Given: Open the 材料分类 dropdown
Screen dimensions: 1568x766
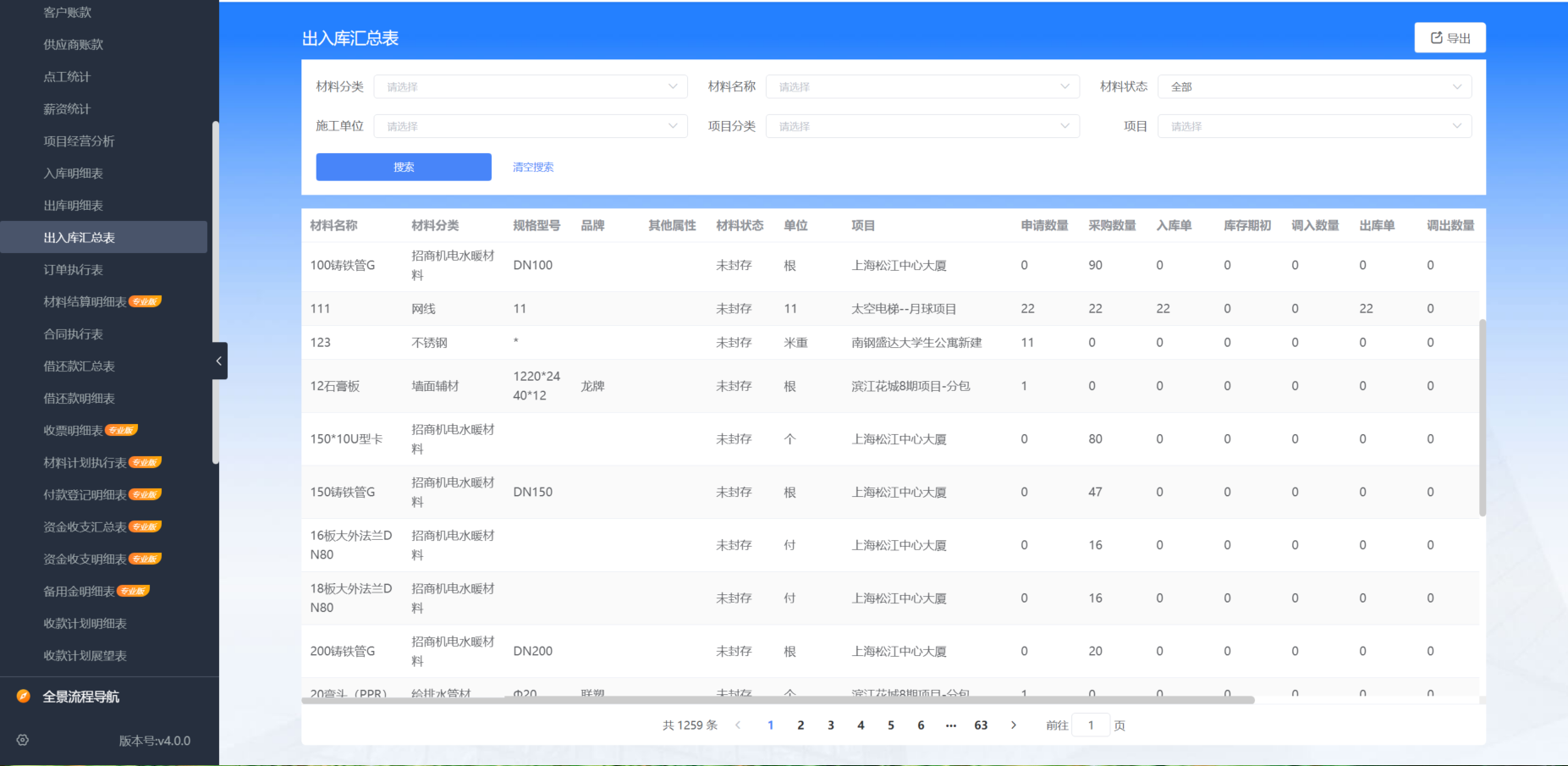Looking at the screenshot, I should pos(531,85).
